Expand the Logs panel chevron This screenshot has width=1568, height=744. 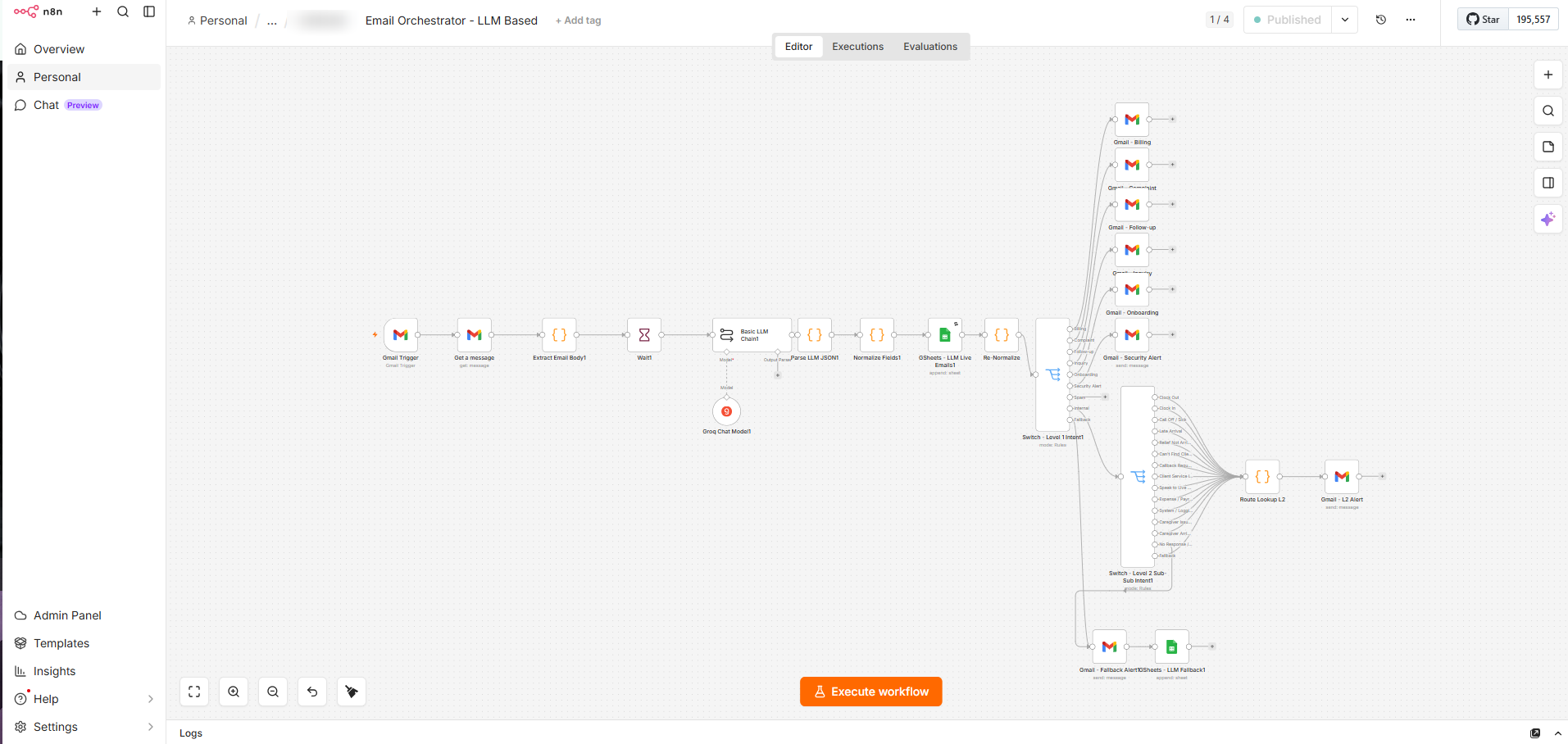[1557, 733]
